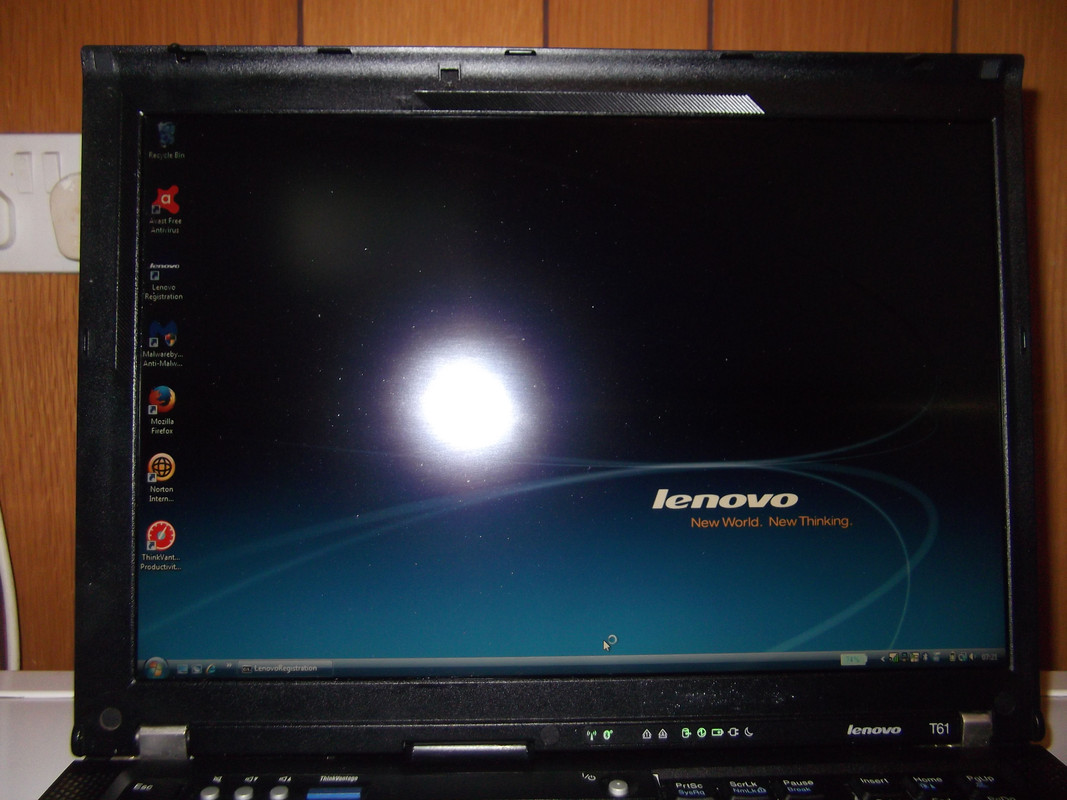Launch Avast Free Antivirus shortcut
This screenshot has width=1067, height=800.
pos(165,209)
